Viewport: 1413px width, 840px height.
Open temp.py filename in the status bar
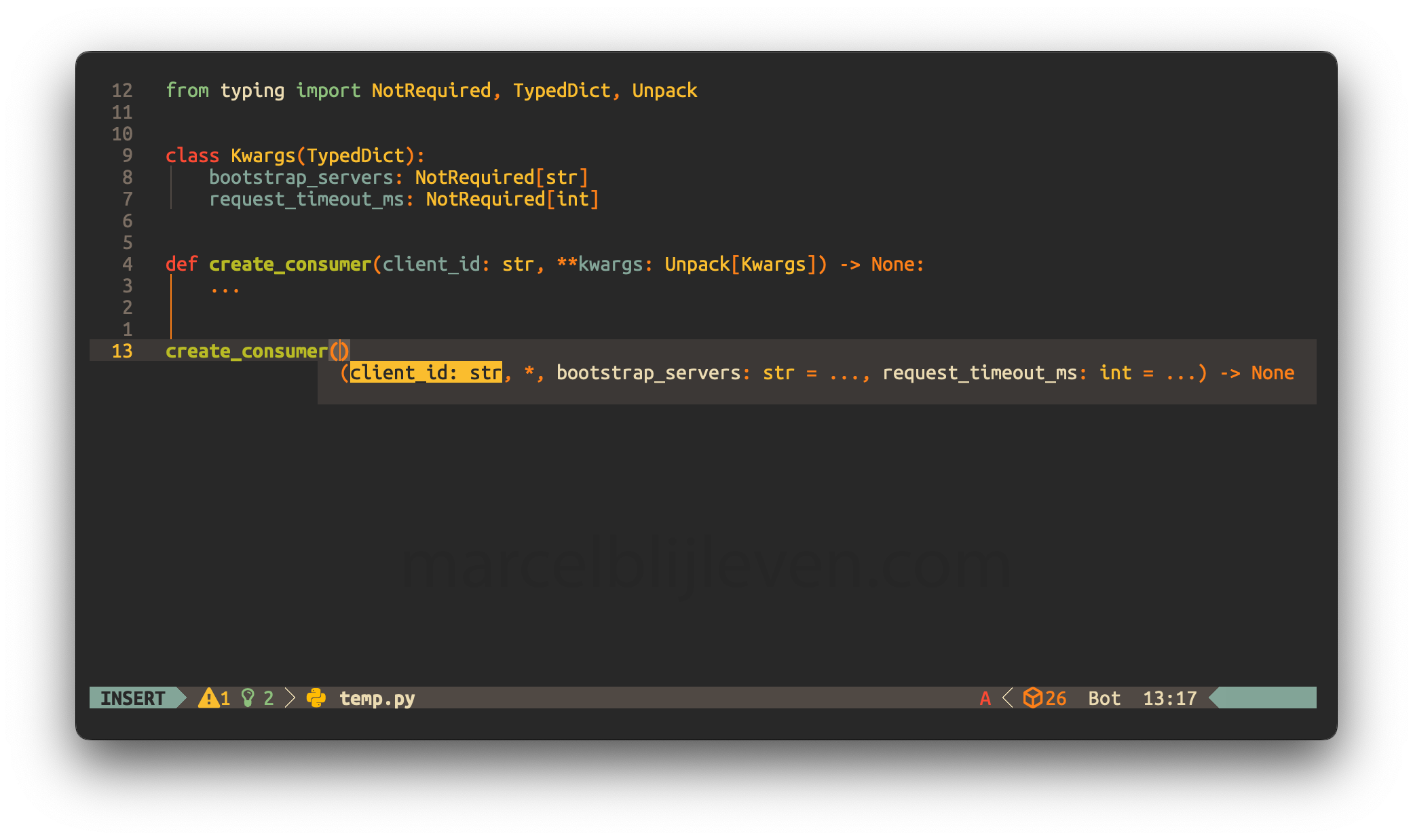point(377,698)
